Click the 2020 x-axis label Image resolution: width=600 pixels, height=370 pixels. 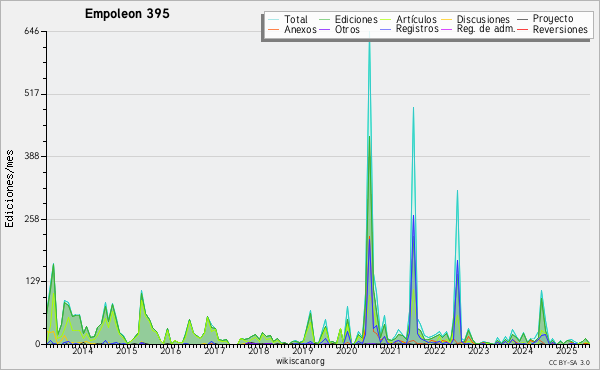pyautogui.click(x=347, y=350)
